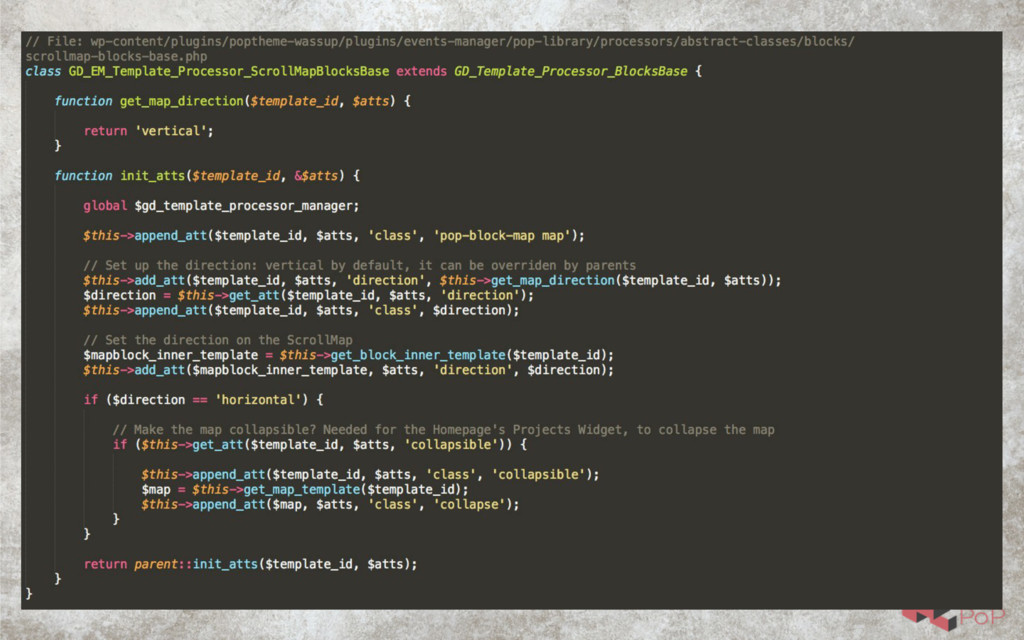Click the $map assignment variable
Screen dimensions: 1024x640
click(155, 490)
